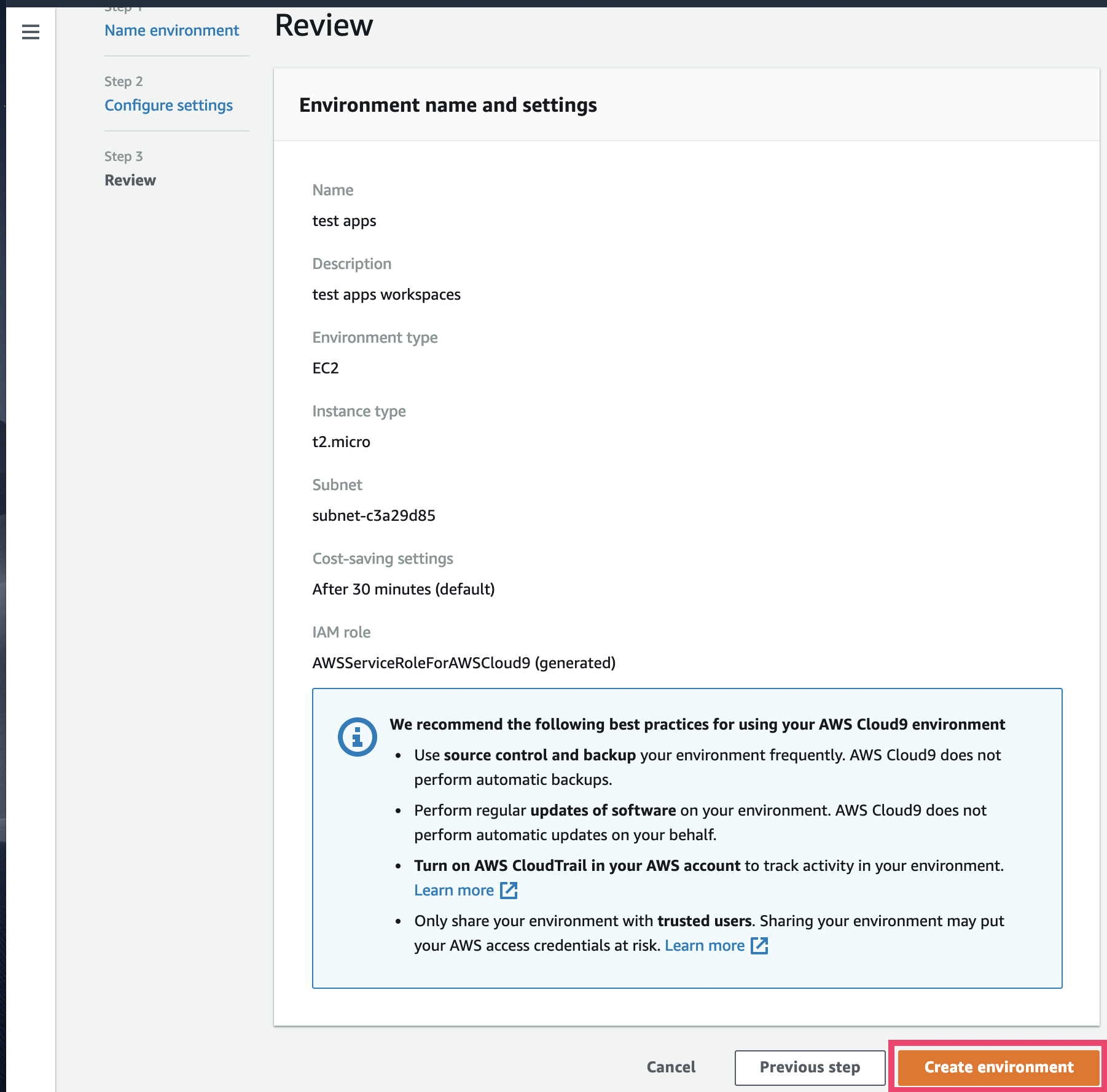The image size is (1107, 1092).
Task: Navigate back to the Name environment step
Action: tap(171, 30)
